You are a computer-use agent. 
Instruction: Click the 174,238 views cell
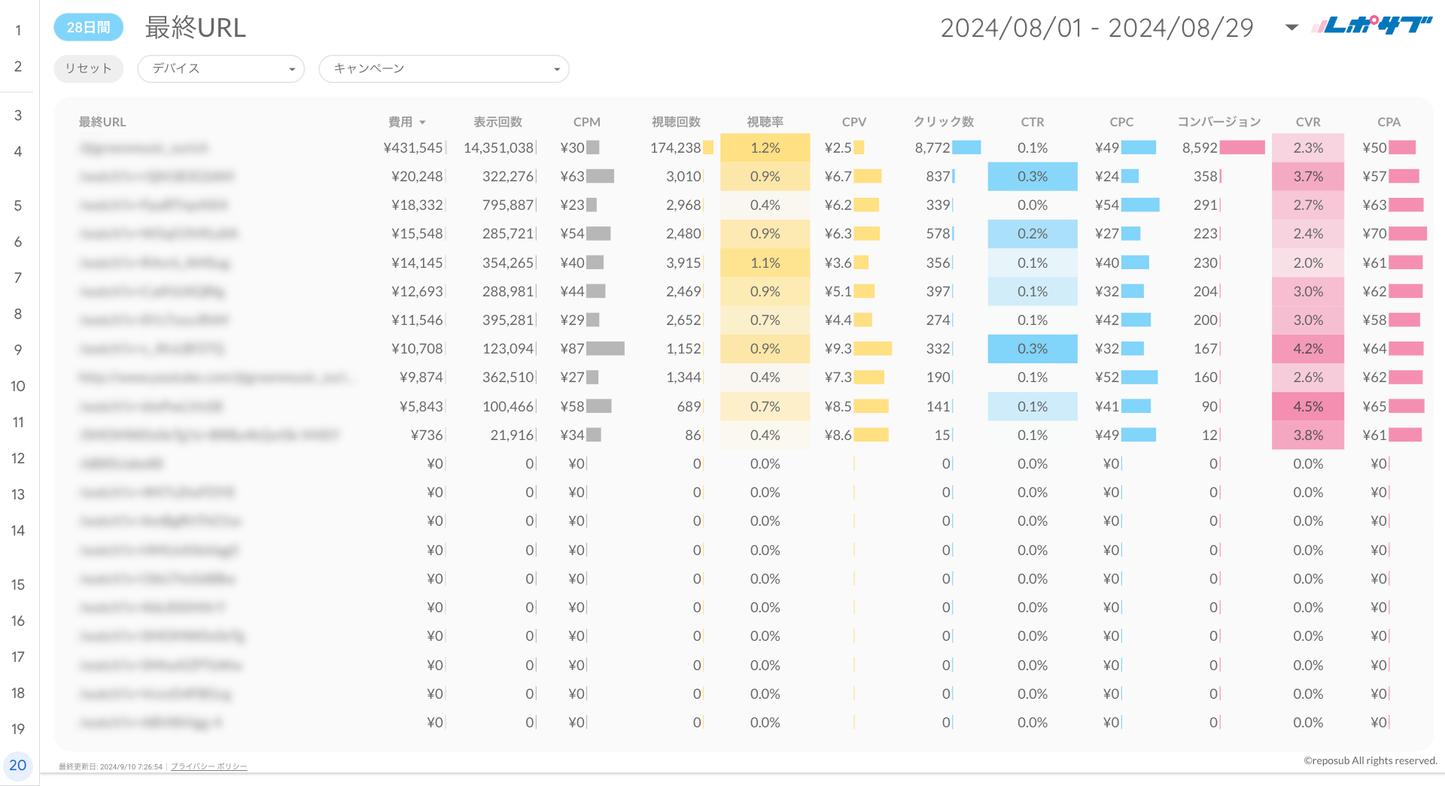675,148
